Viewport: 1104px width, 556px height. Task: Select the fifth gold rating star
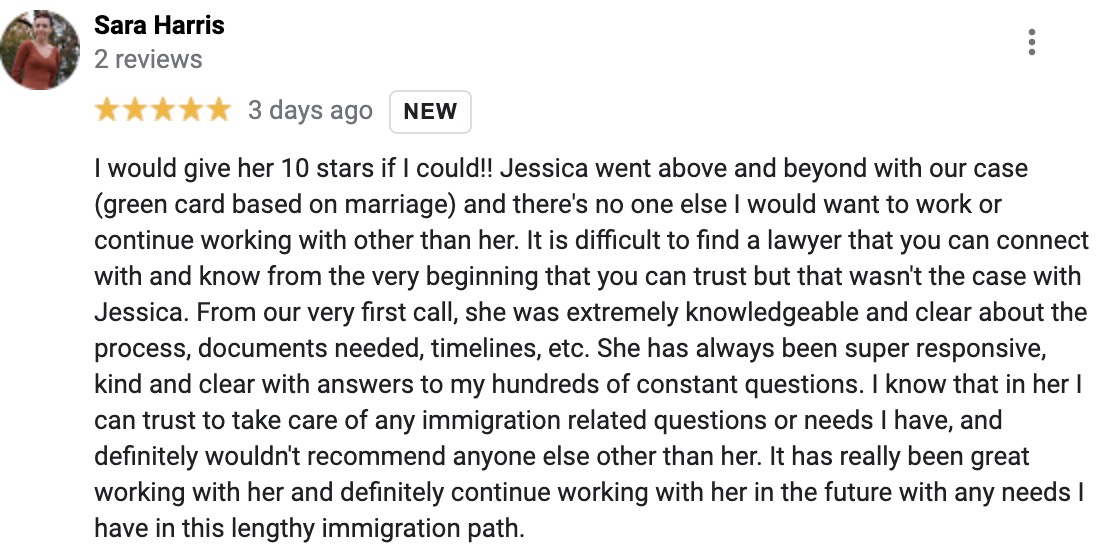click(x=218, y=110)
